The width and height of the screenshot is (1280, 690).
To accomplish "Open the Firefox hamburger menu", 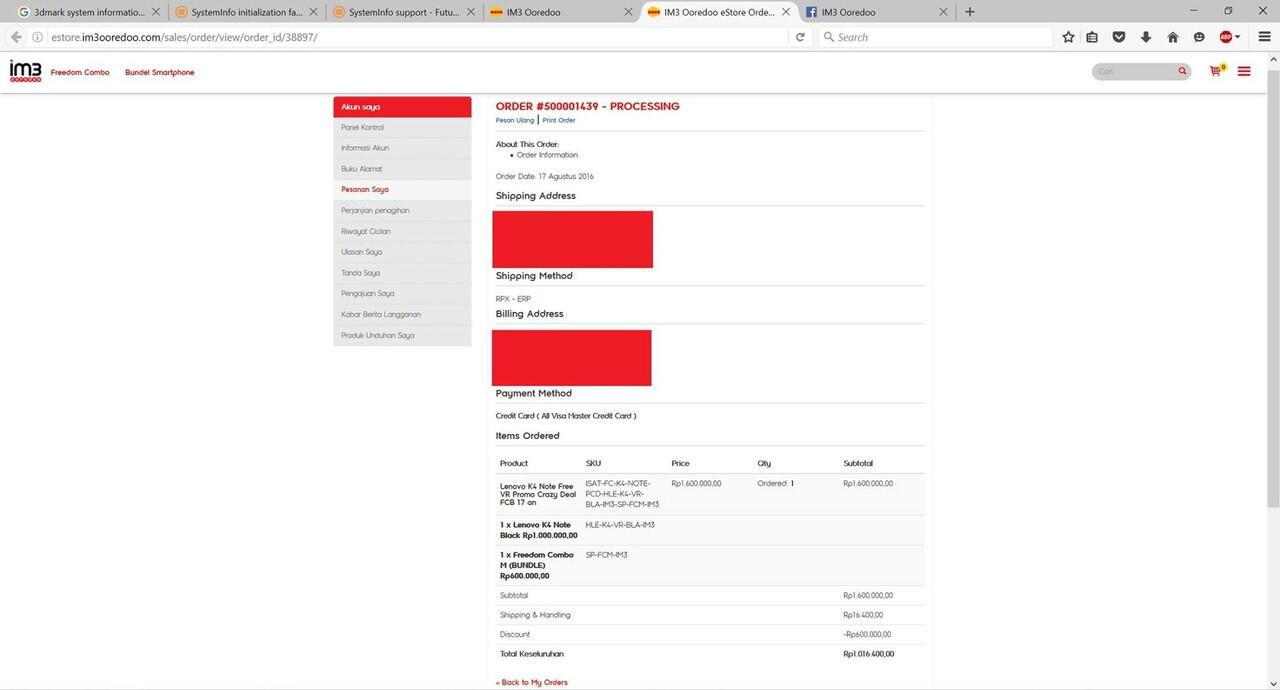I will point(1265,37).
